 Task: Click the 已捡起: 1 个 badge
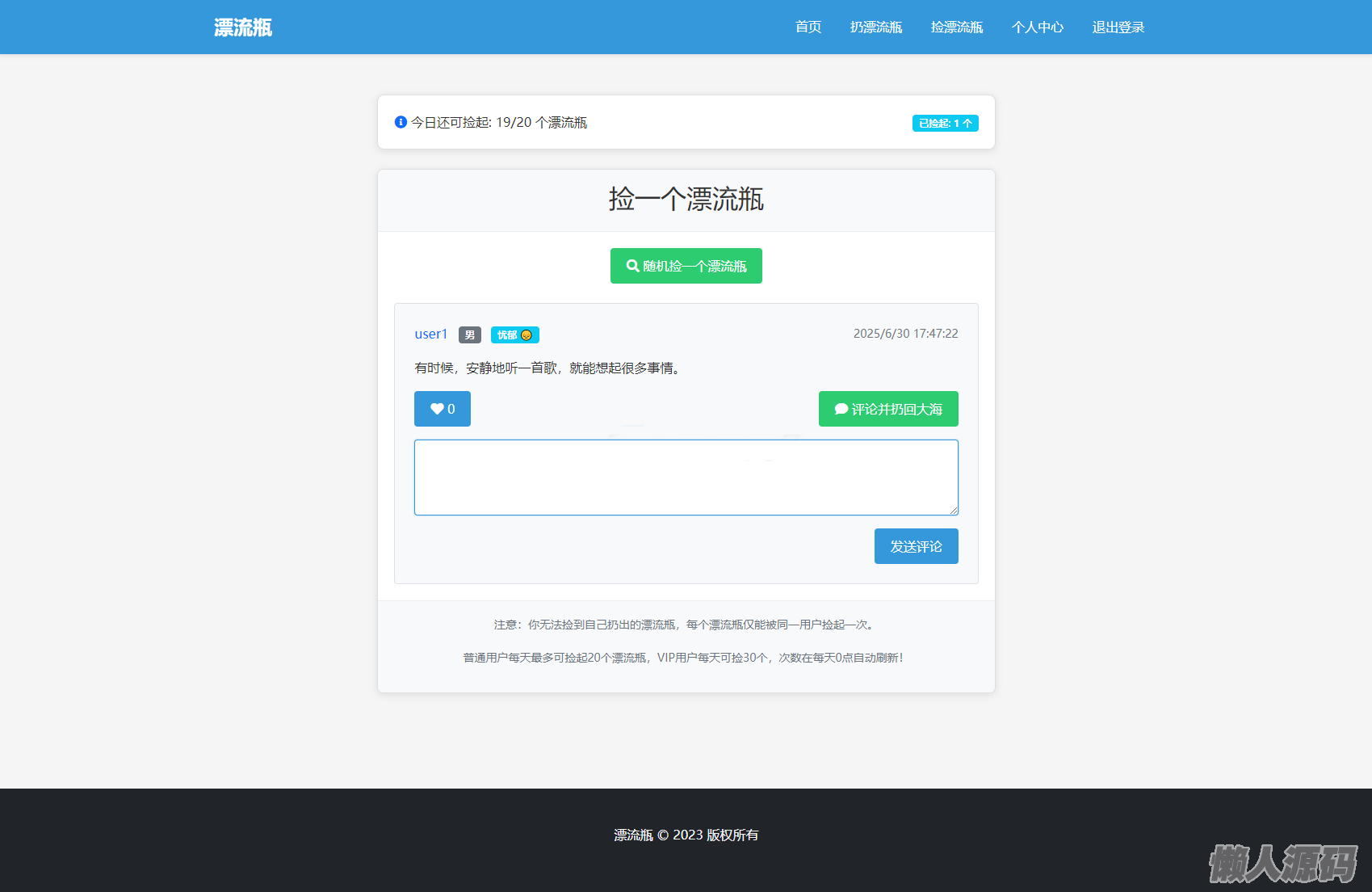tap(945, 123)
